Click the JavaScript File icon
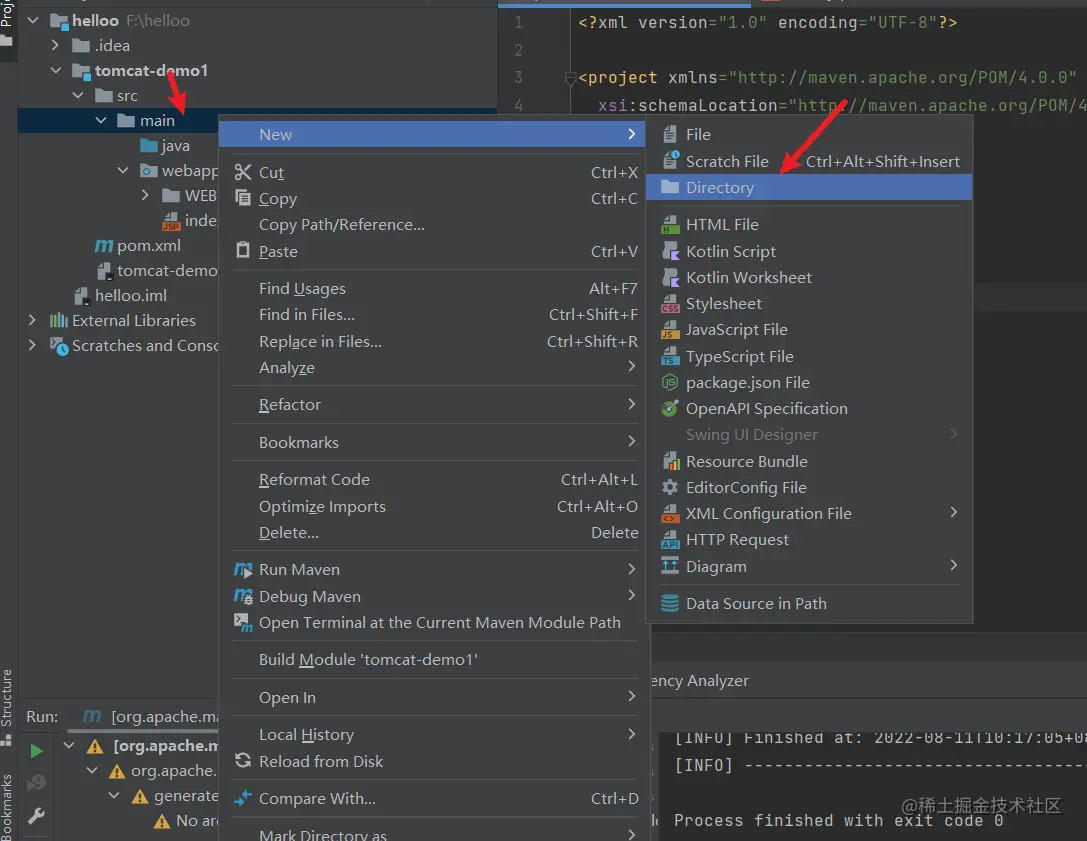This screenshot has height=841, width=1087. [670, 330]
